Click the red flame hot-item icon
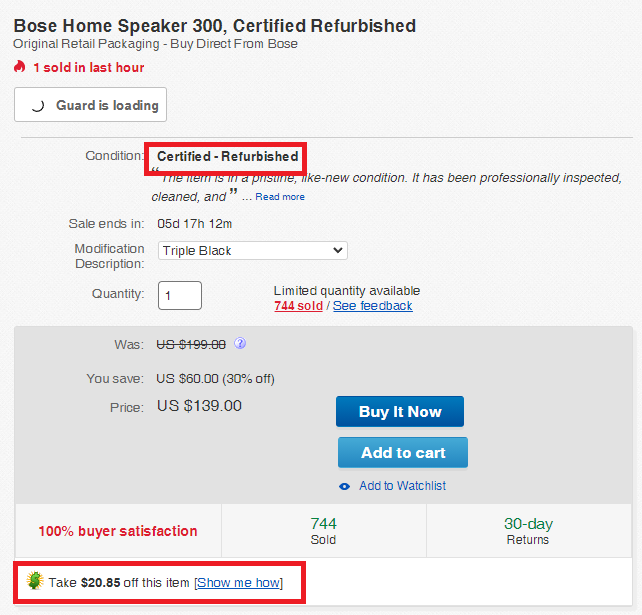Viewport: 642px width, 615px height. (19, 66)
